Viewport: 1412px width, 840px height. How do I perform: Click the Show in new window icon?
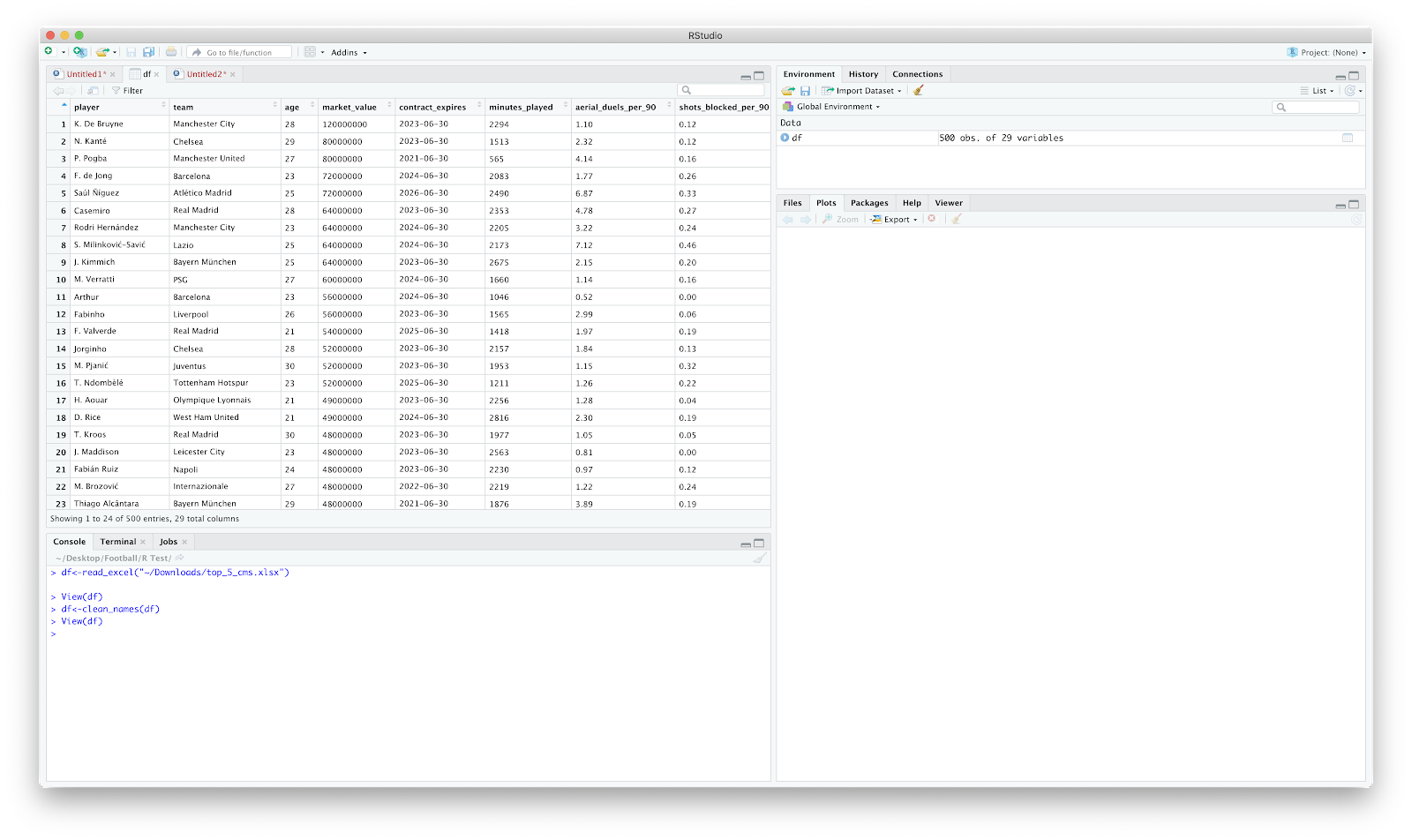(x=93, y=90)
